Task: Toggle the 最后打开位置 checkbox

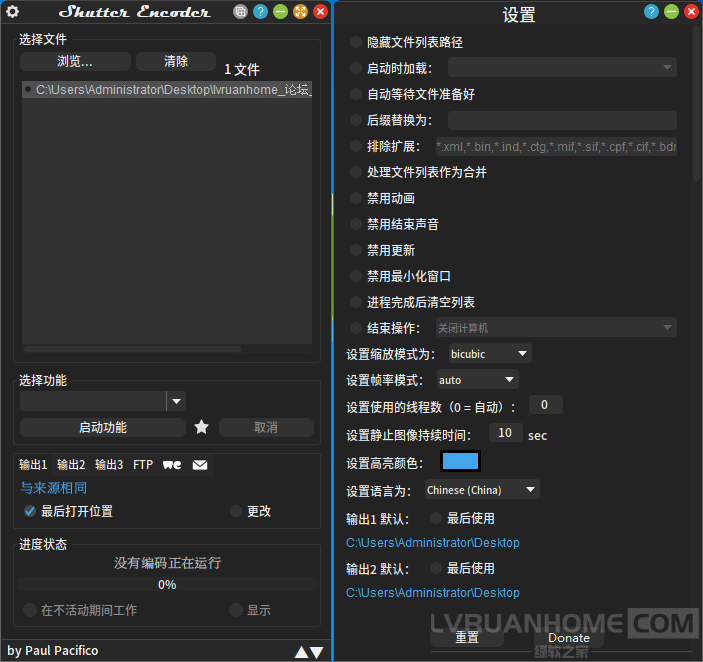Action: pos(30,511)
